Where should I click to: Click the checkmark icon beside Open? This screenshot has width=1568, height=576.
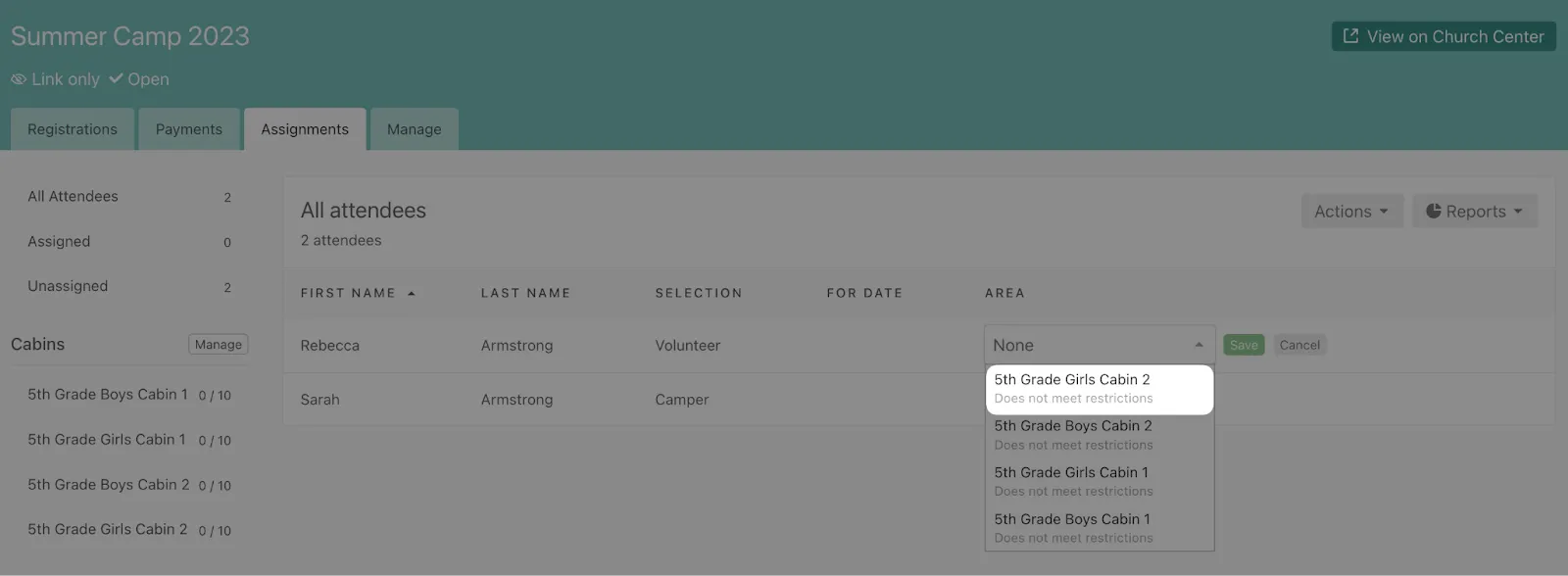pyautogui.click(x=116, y=78)
